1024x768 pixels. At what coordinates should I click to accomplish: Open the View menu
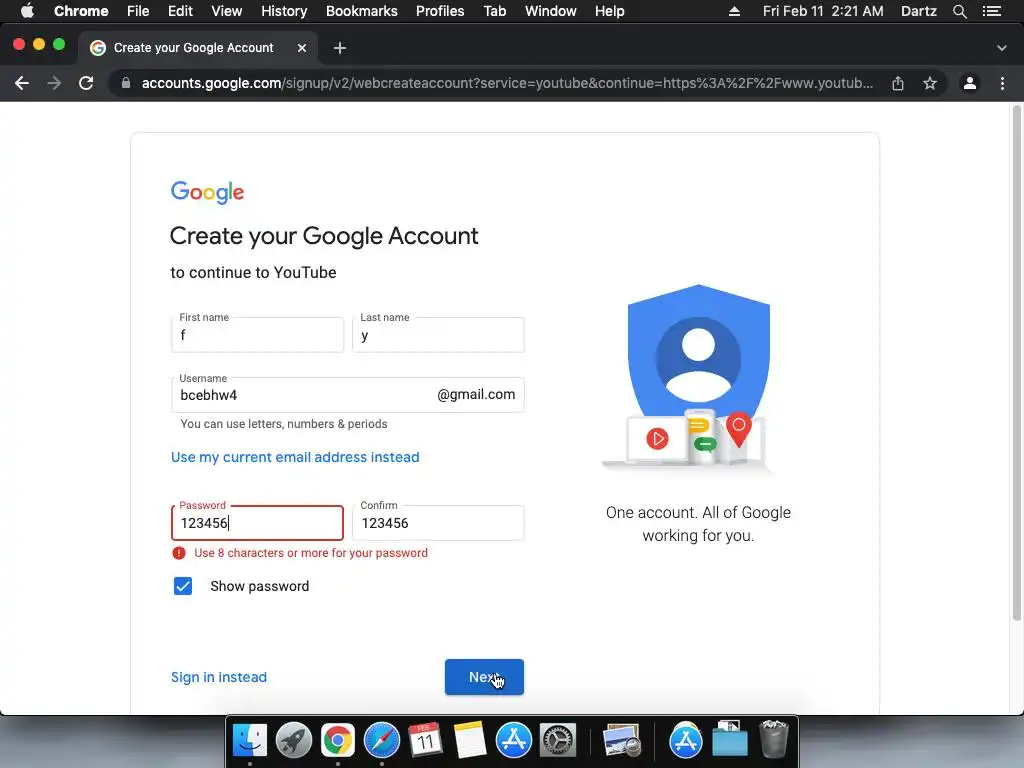tap(227, 11)
